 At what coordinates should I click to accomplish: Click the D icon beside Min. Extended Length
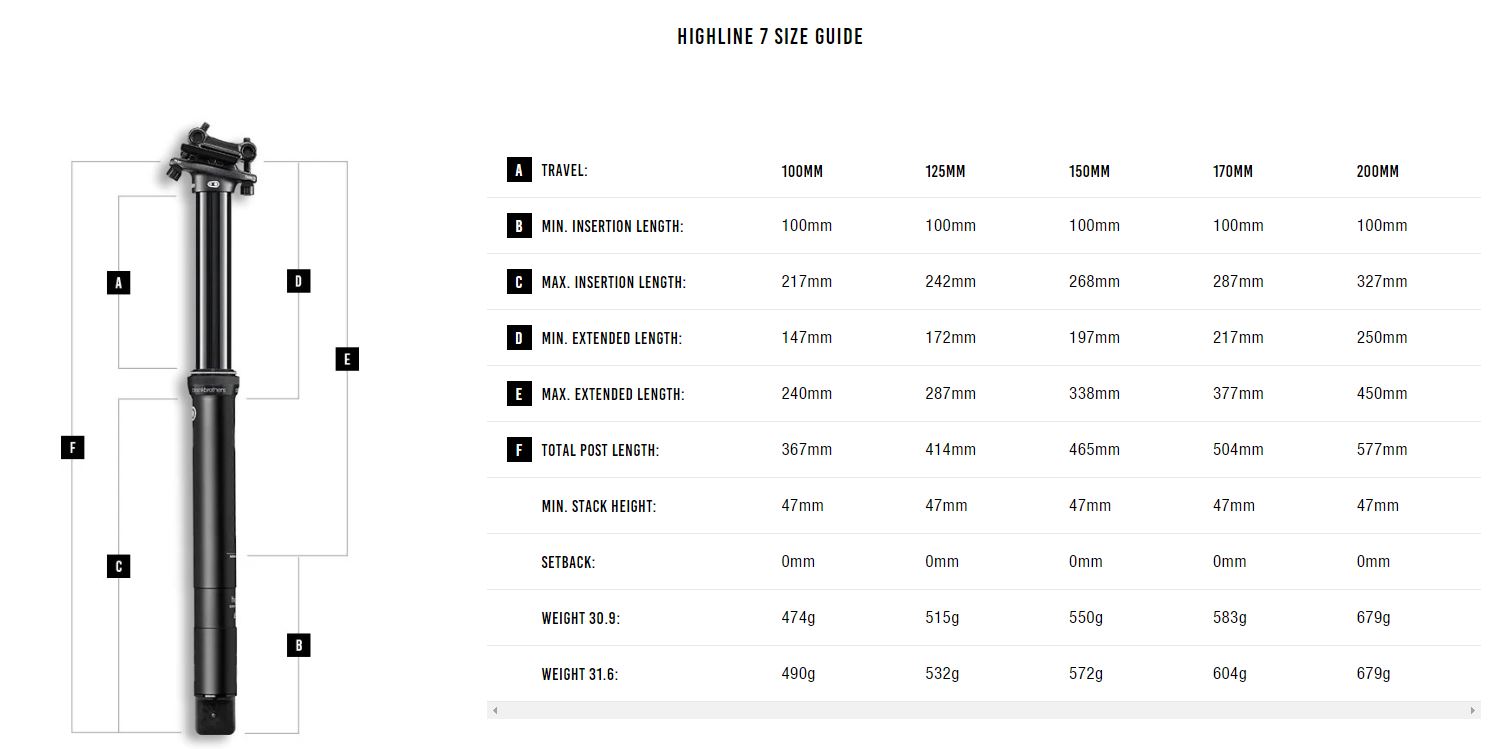(518, 338)
